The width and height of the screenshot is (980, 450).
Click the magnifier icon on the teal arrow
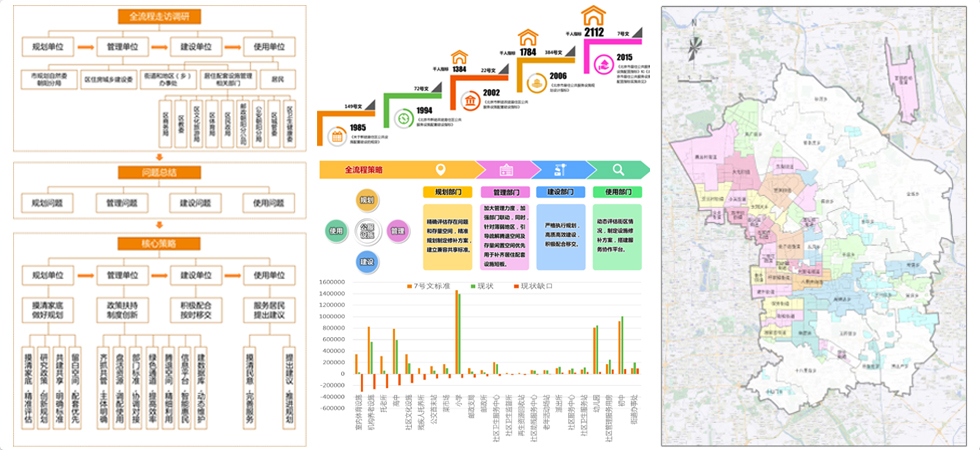[620, 170]
